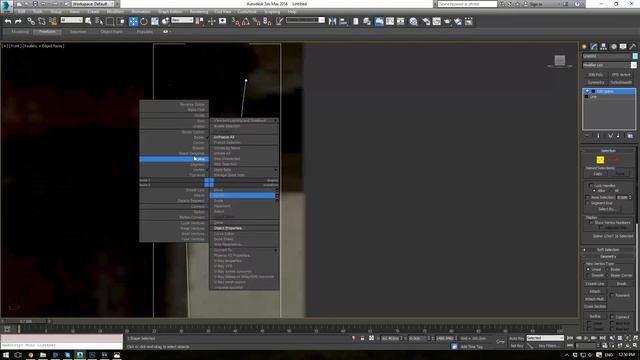The height and width of the screenshot is (360, 640).
Task: Click the object color swatch
Action: click(635, 56)
